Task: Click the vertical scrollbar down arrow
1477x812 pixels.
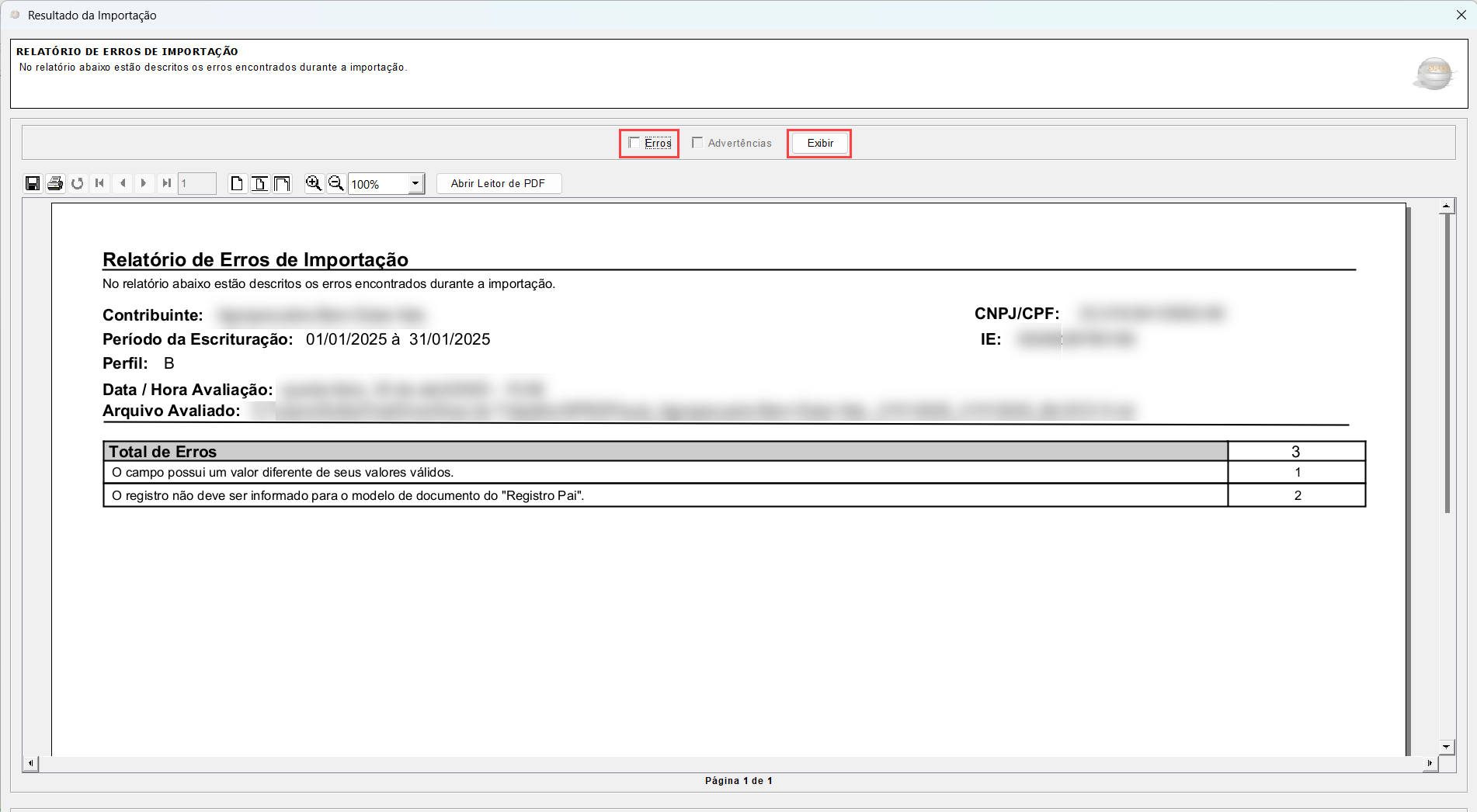Action: 1446,747
